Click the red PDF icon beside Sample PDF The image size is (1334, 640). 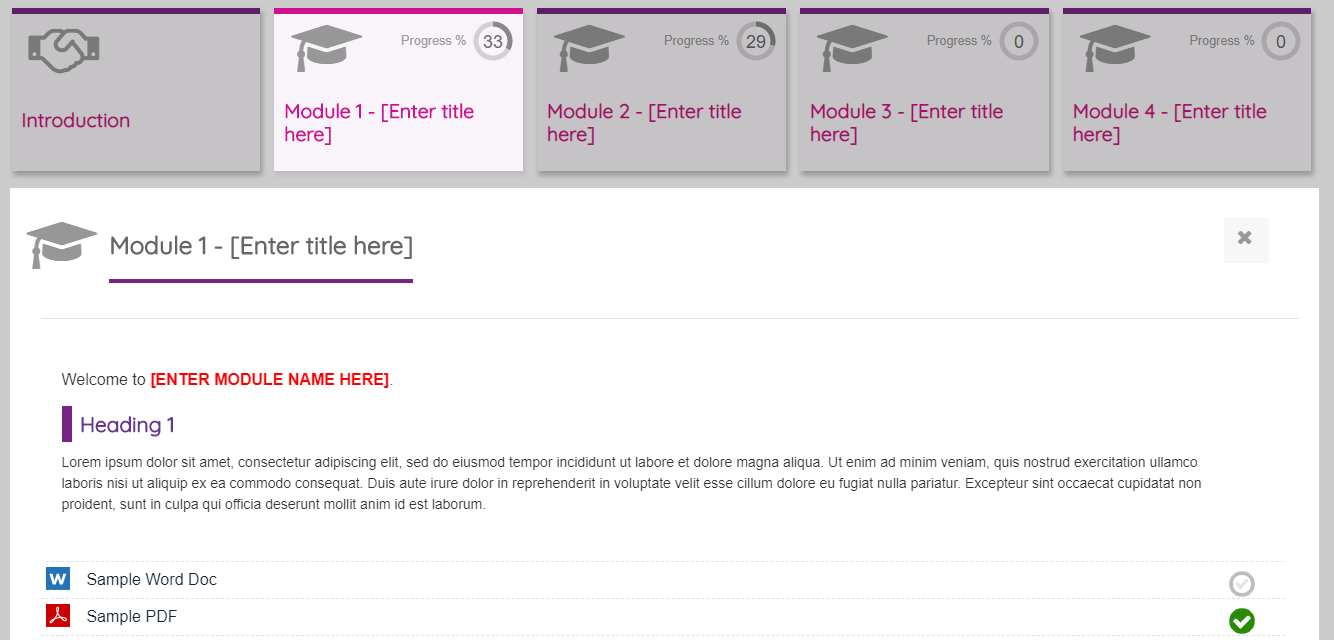(x=58, y=616)
